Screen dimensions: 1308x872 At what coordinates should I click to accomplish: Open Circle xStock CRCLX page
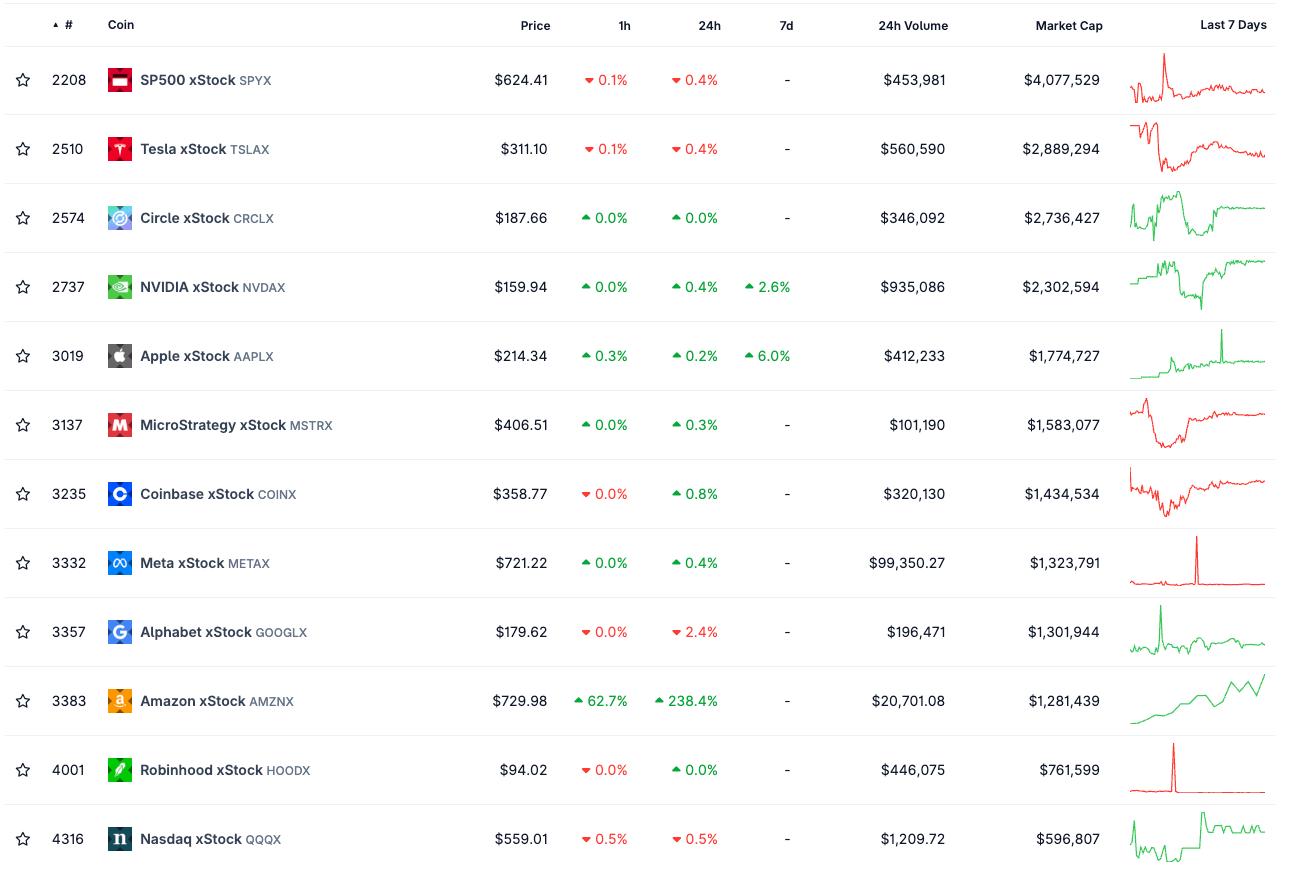point(206,218)
